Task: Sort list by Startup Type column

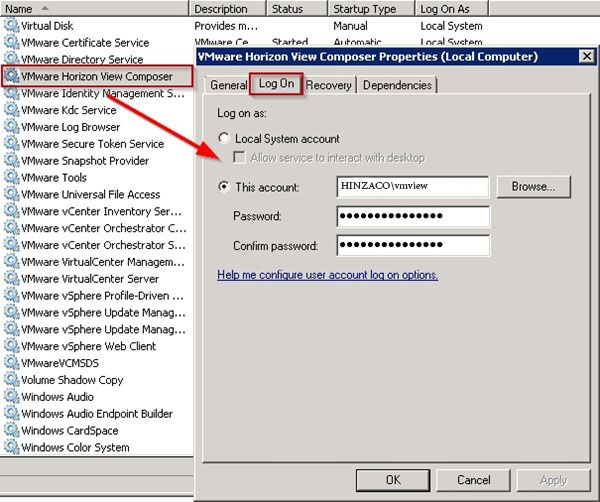Action: coord(368,8)
